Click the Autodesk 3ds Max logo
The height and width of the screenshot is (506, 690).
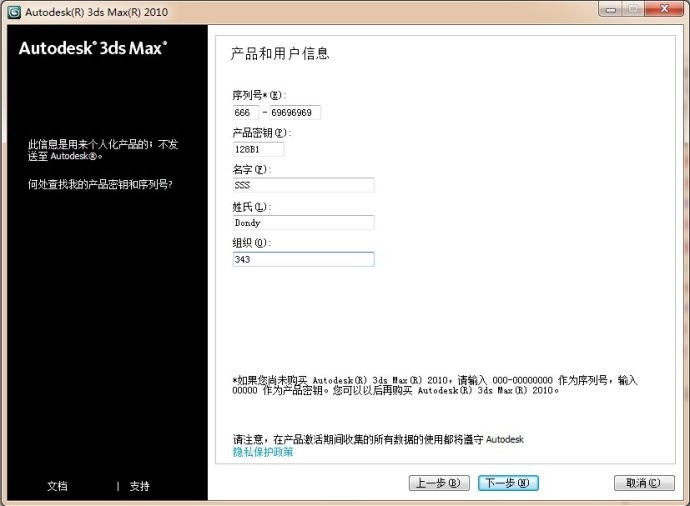[x=93, y=48]
